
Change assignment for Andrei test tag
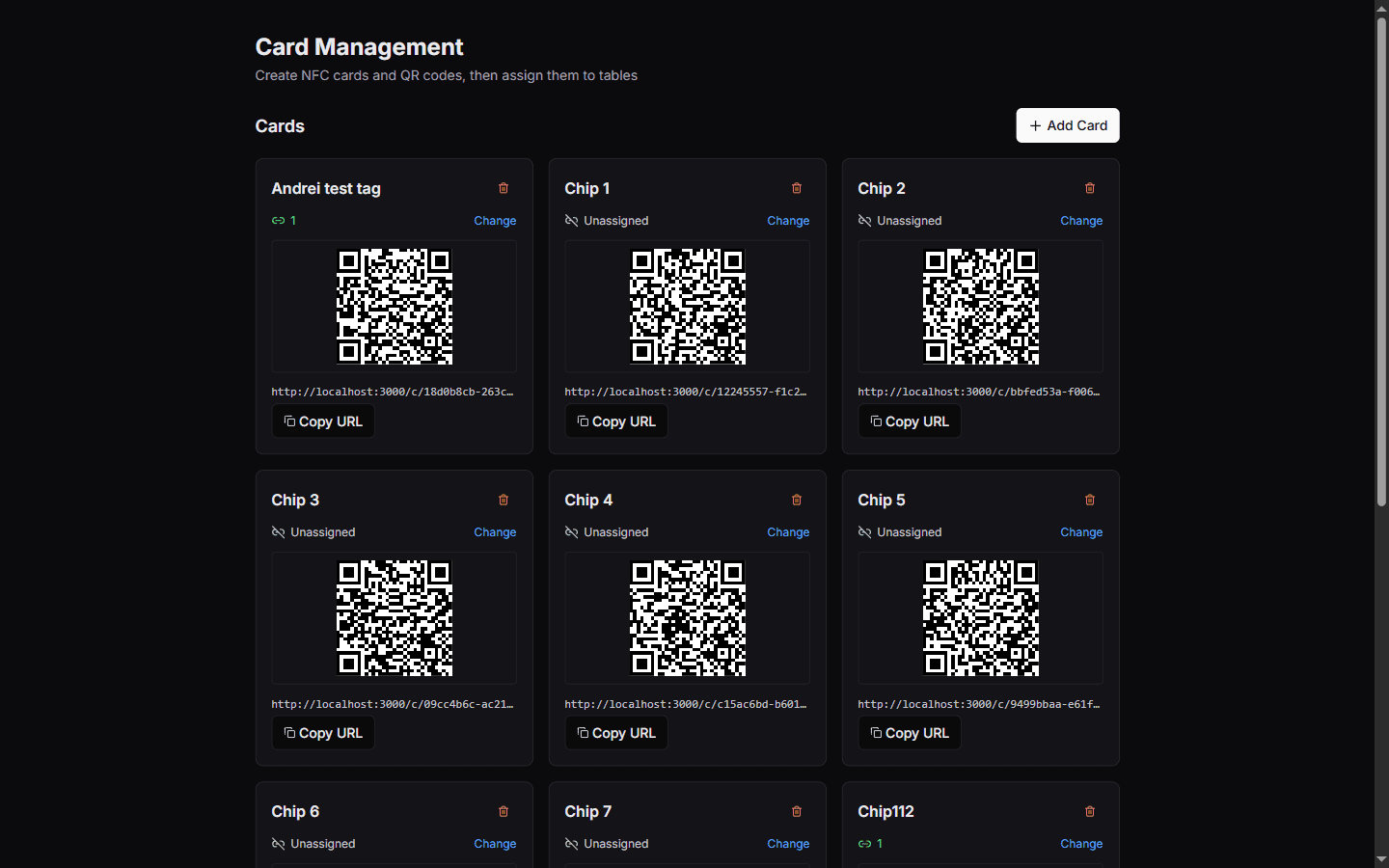tap(495, 221)
